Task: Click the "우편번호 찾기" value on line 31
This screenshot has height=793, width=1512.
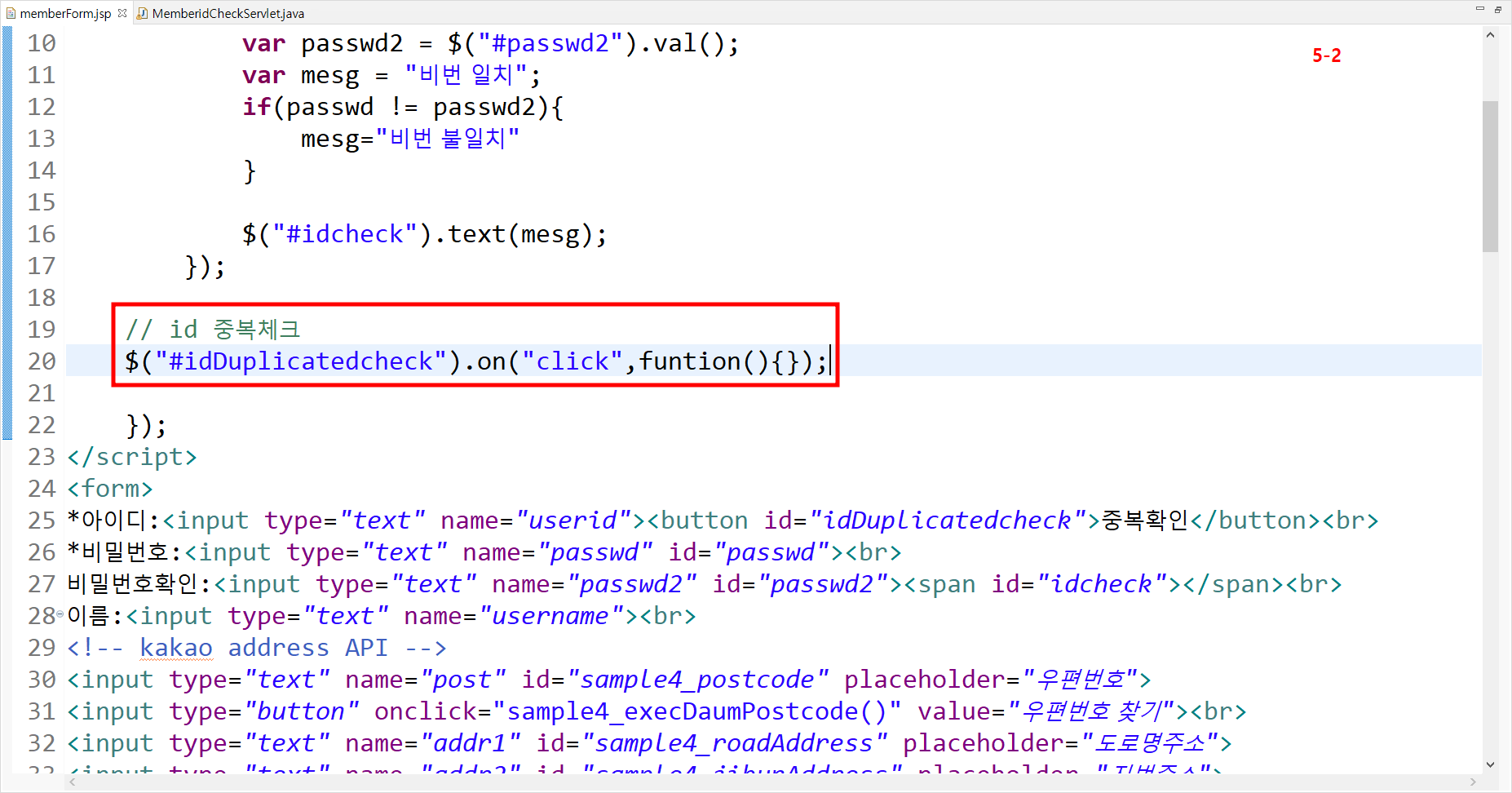Action: 1098,711
